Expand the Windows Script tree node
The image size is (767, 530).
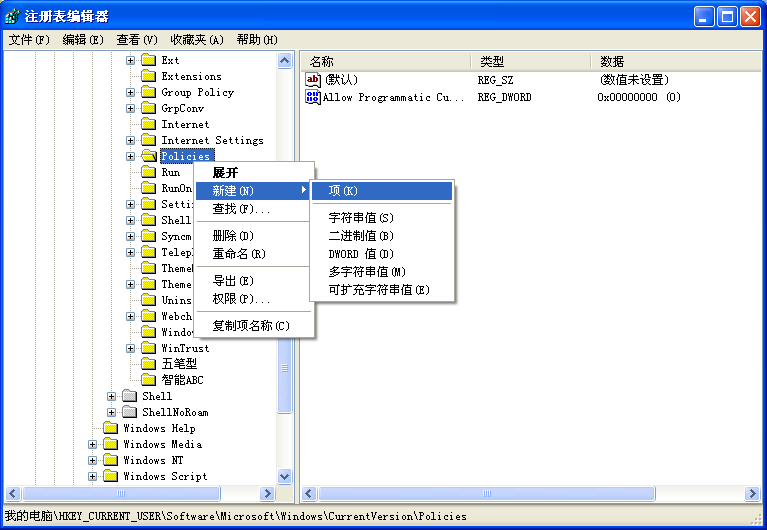pyautogui.click(x=92, y=477)
